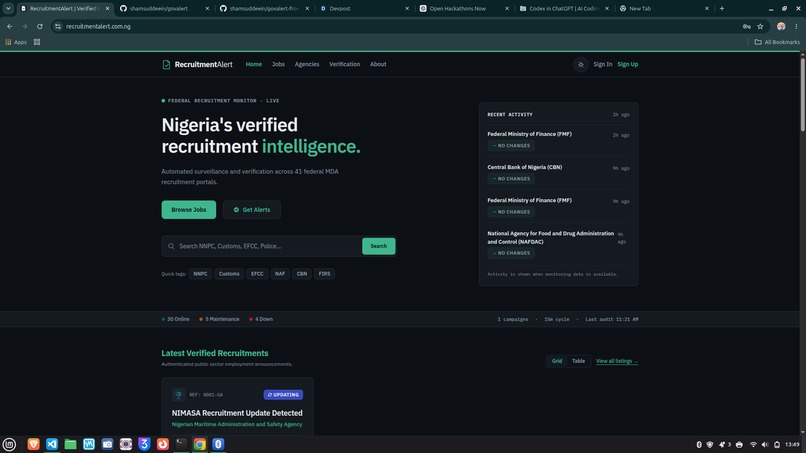806x453 pixels.
Task: Click the Wi-Fi network tray icon
Action: coord(753,445)
